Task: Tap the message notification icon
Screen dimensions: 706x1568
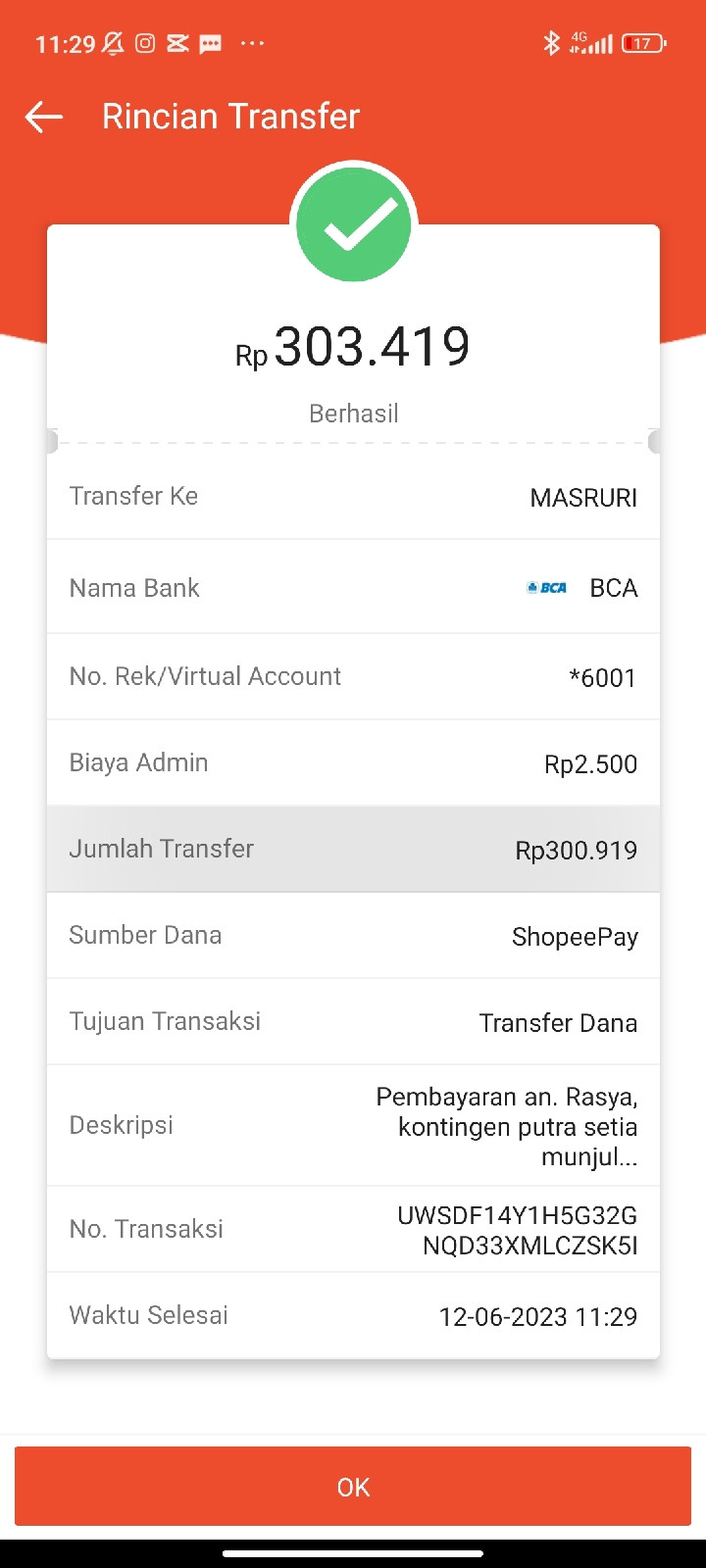Action: (x=210, y=44)
